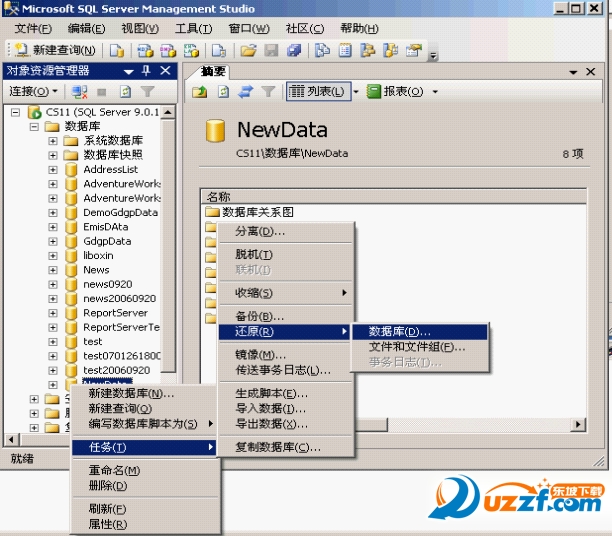Viewport: 612px width, 536px height.
Task: Click the Filter icon in summary toolbar
Action: [x=268, y=92]
